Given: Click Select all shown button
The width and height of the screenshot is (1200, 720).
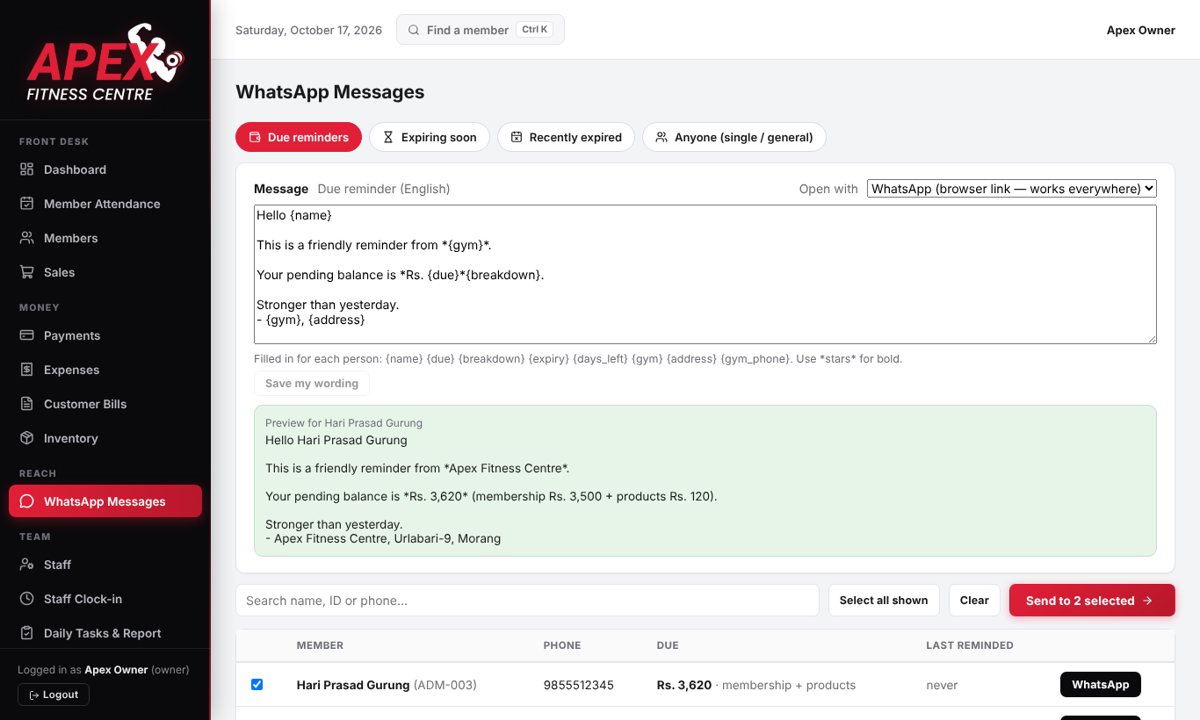Looking at the screenshot, I should click(x=884, y=600).
